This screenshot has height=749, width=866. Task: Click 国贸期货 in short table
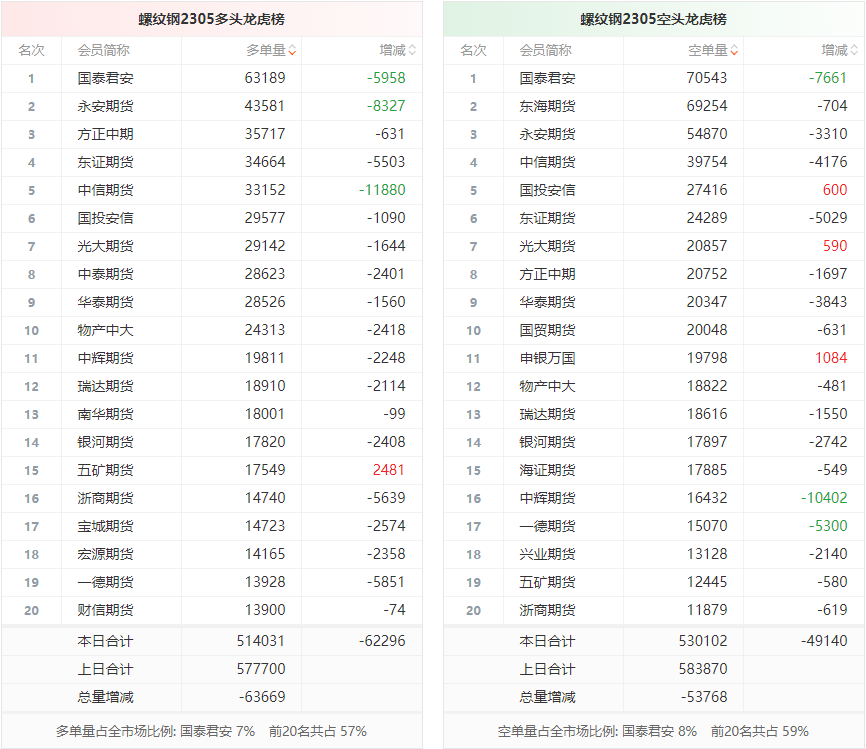pos(547,330)
